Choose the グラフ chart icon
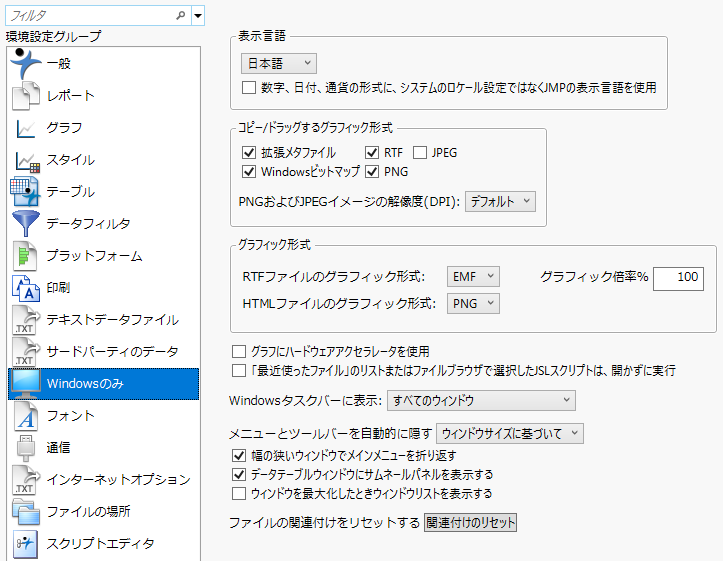 point(26,128)
